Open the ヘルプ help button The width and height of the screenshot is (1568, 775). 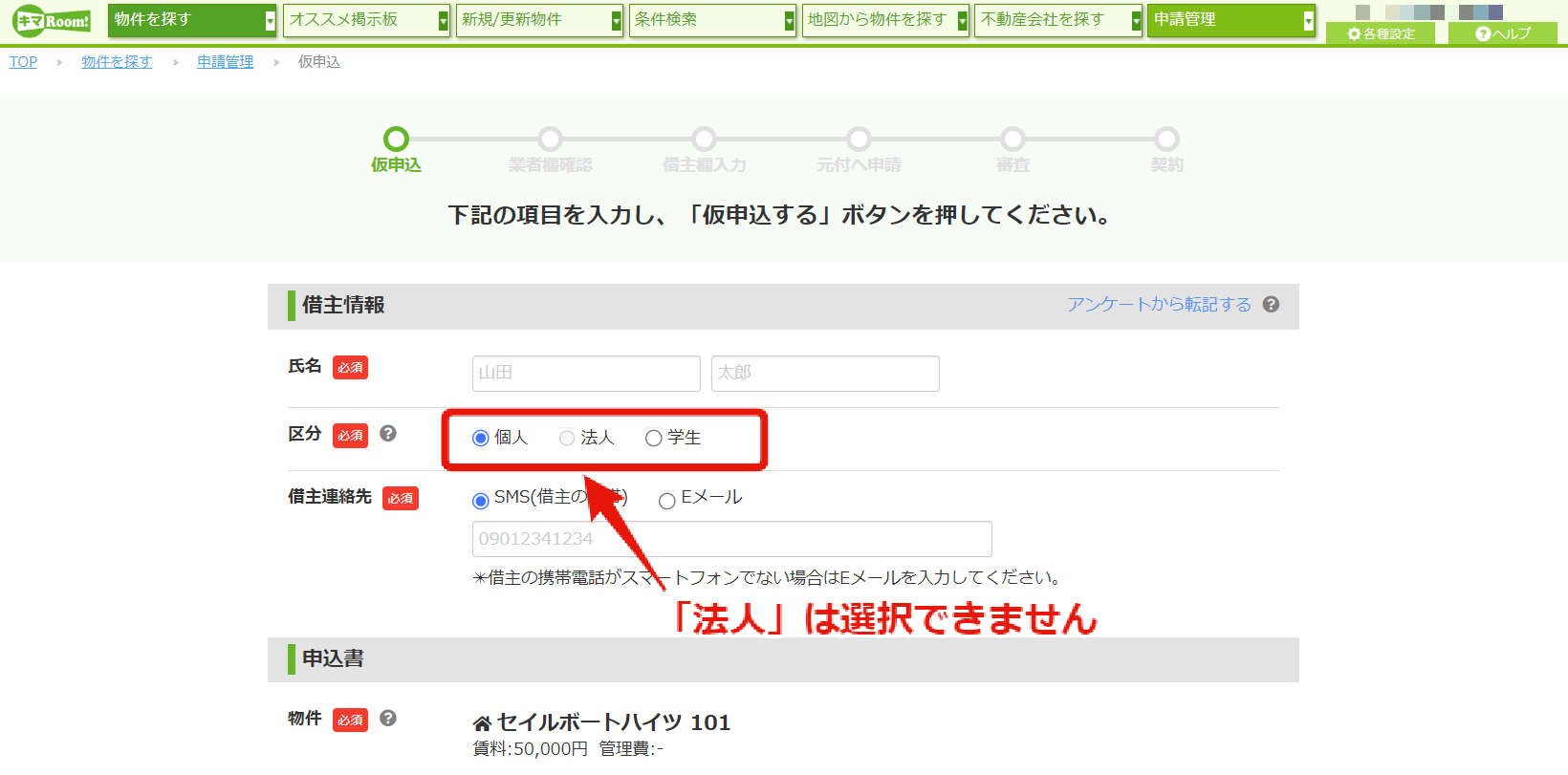tap(1503, 33)
